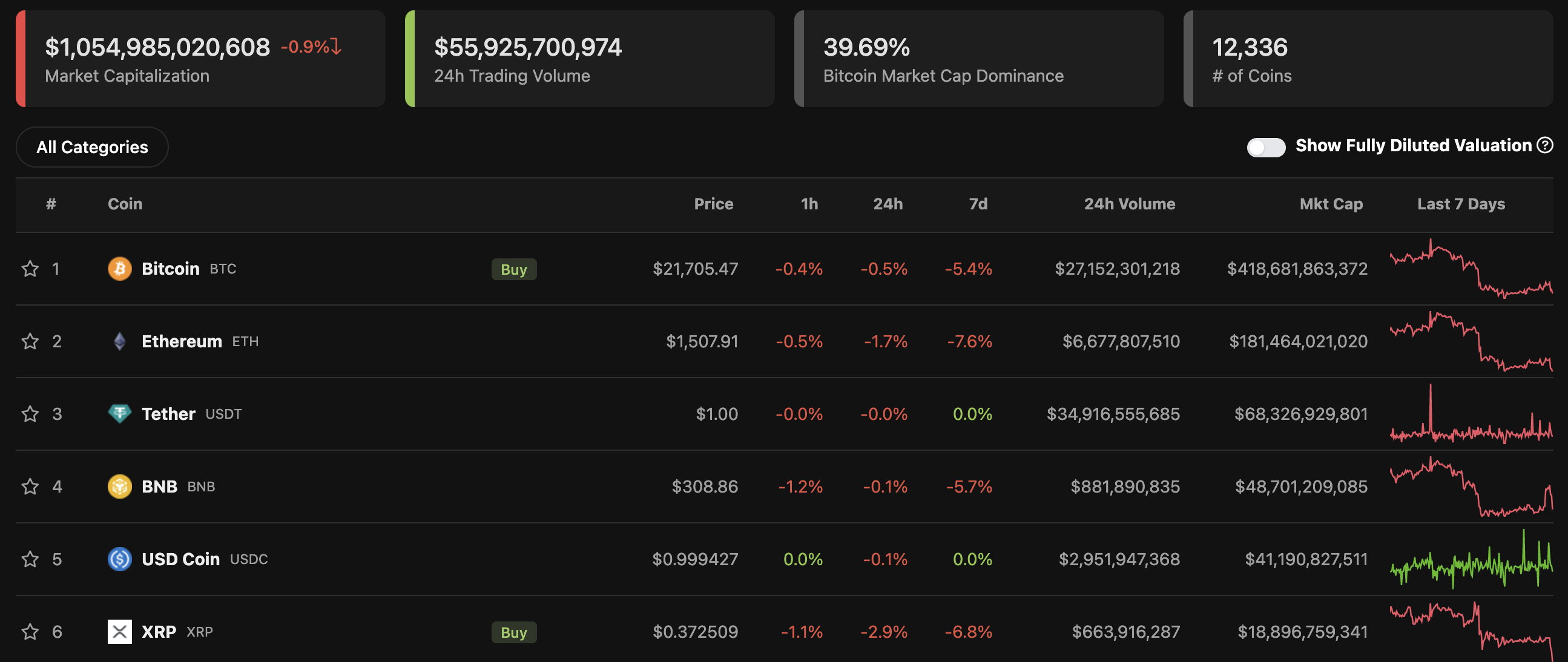Open the All Categories filter

(92, 147)
